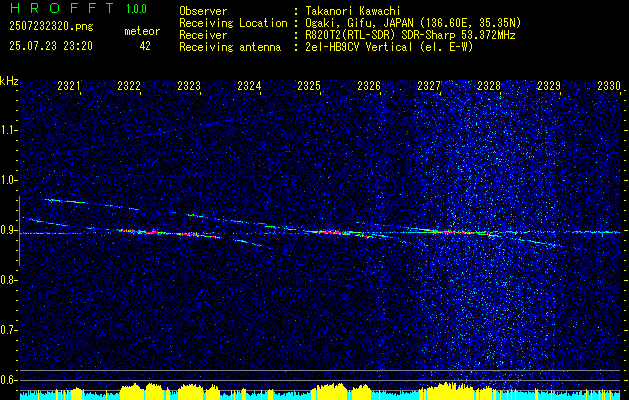Screen dimensions: 629x400
Task: Click time marker 2329
Action: [x=549, y=85]
